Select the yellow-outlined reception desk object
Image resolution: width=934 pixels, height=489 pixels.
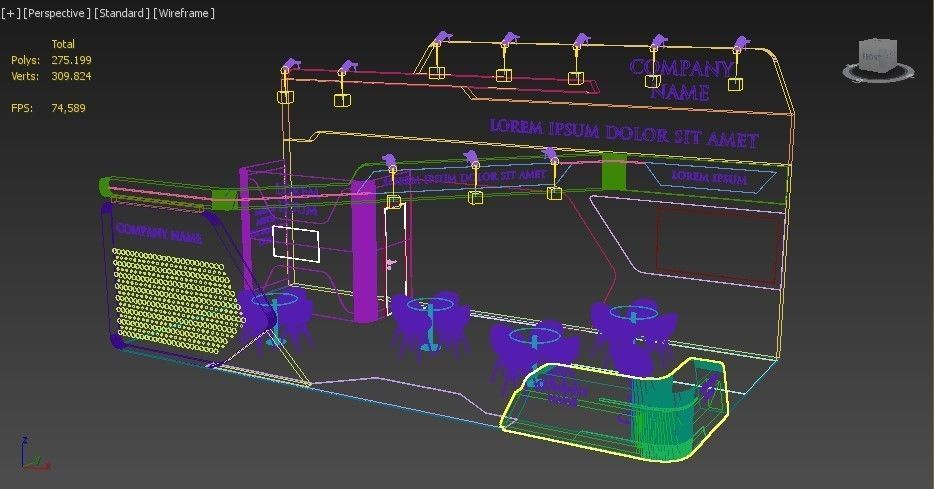pyautogui.click(x=614, y=409)
